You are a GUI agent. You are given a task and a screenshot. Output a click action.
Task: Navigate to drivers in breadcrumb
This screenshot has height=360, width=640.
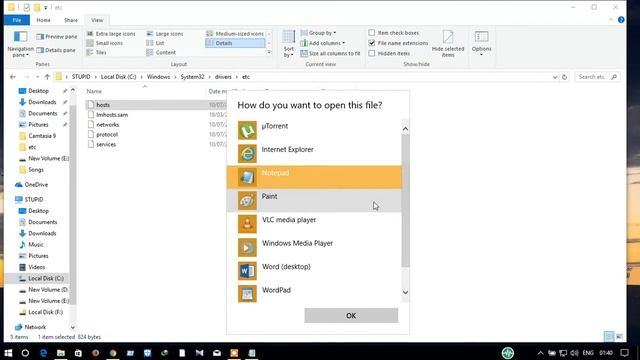223,77
